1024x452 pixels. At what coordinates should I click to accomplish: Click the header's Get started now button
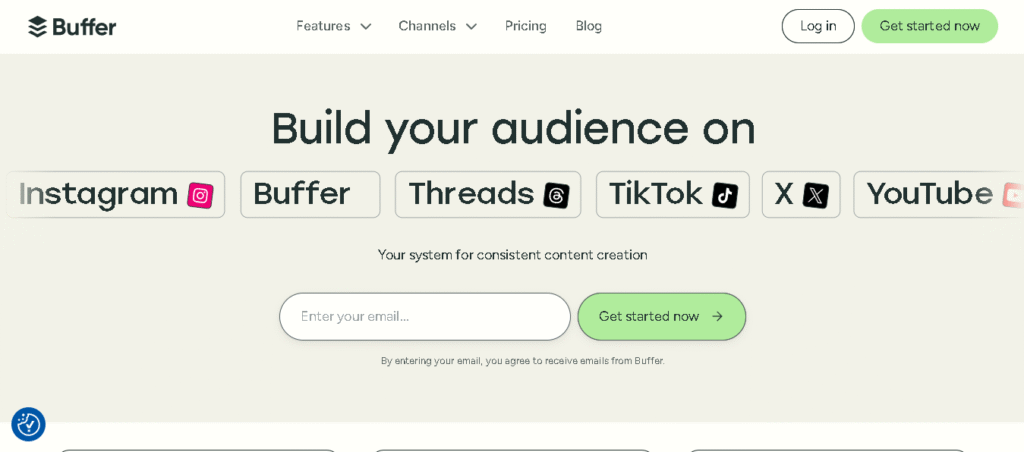tap(929, 26)
